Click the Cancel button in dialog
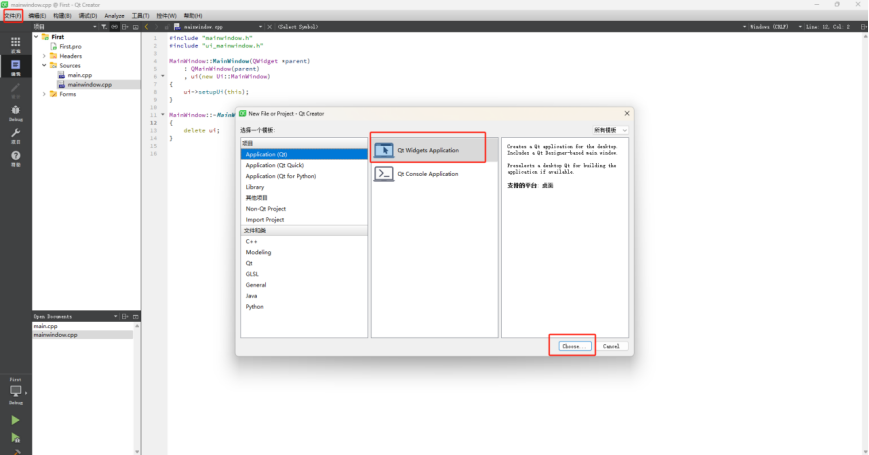Screen dimensions: 869x455 click(x=611, y=346)
